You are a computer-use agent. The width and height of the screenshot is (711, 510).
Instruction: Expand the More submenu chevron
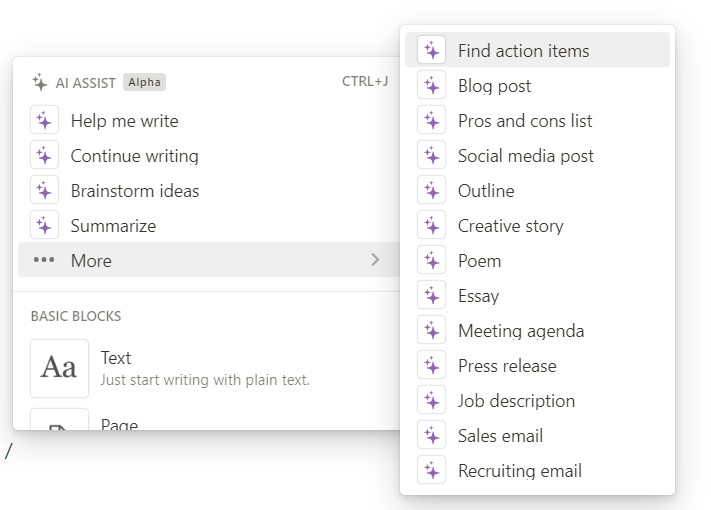point(375,260)
